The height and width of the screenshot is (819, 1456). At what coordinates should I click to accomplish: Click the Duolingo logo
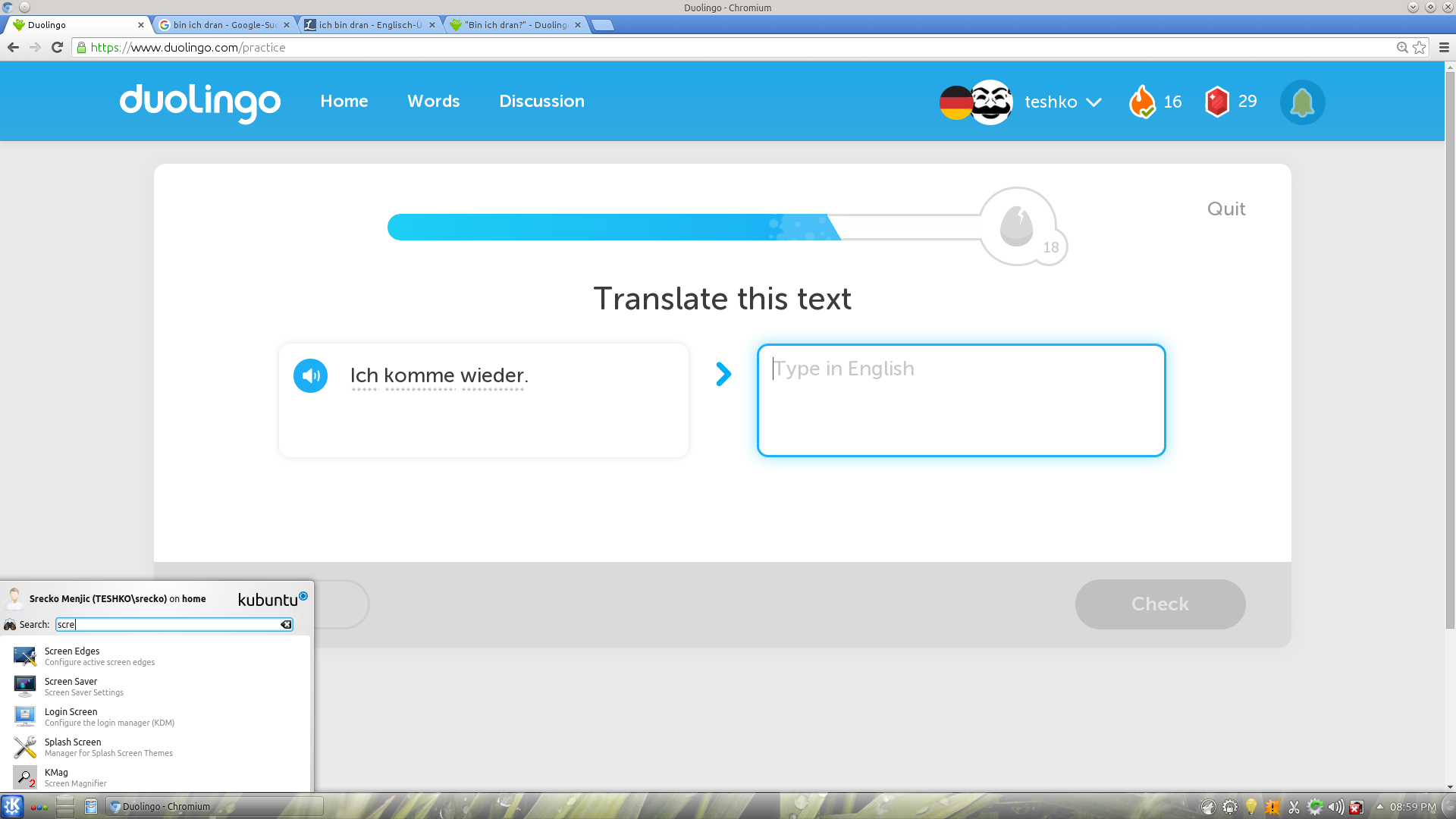click(x=200, y=102)
